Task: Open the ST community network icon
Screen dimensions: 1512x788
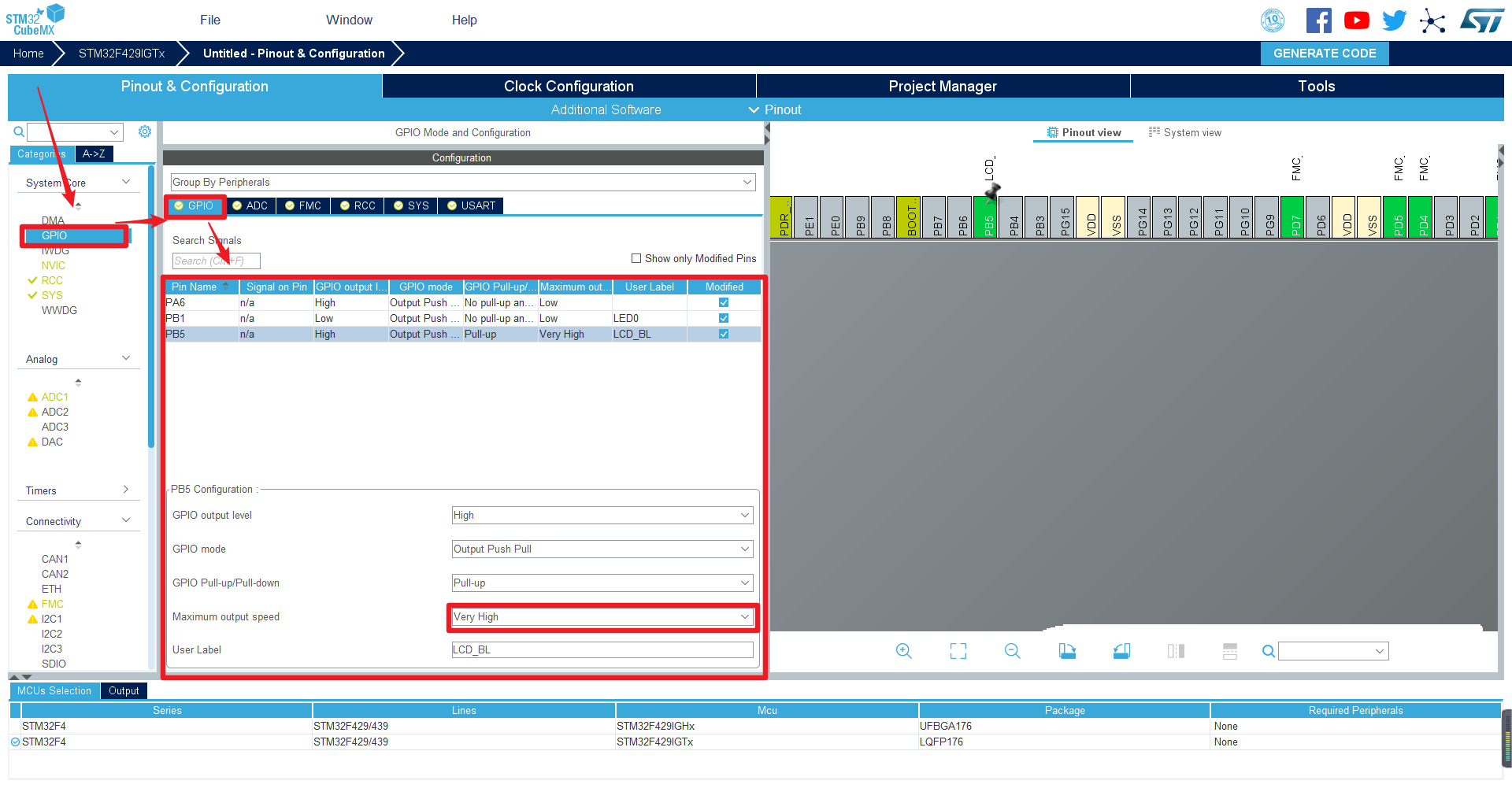Action: click(1432, 20)
